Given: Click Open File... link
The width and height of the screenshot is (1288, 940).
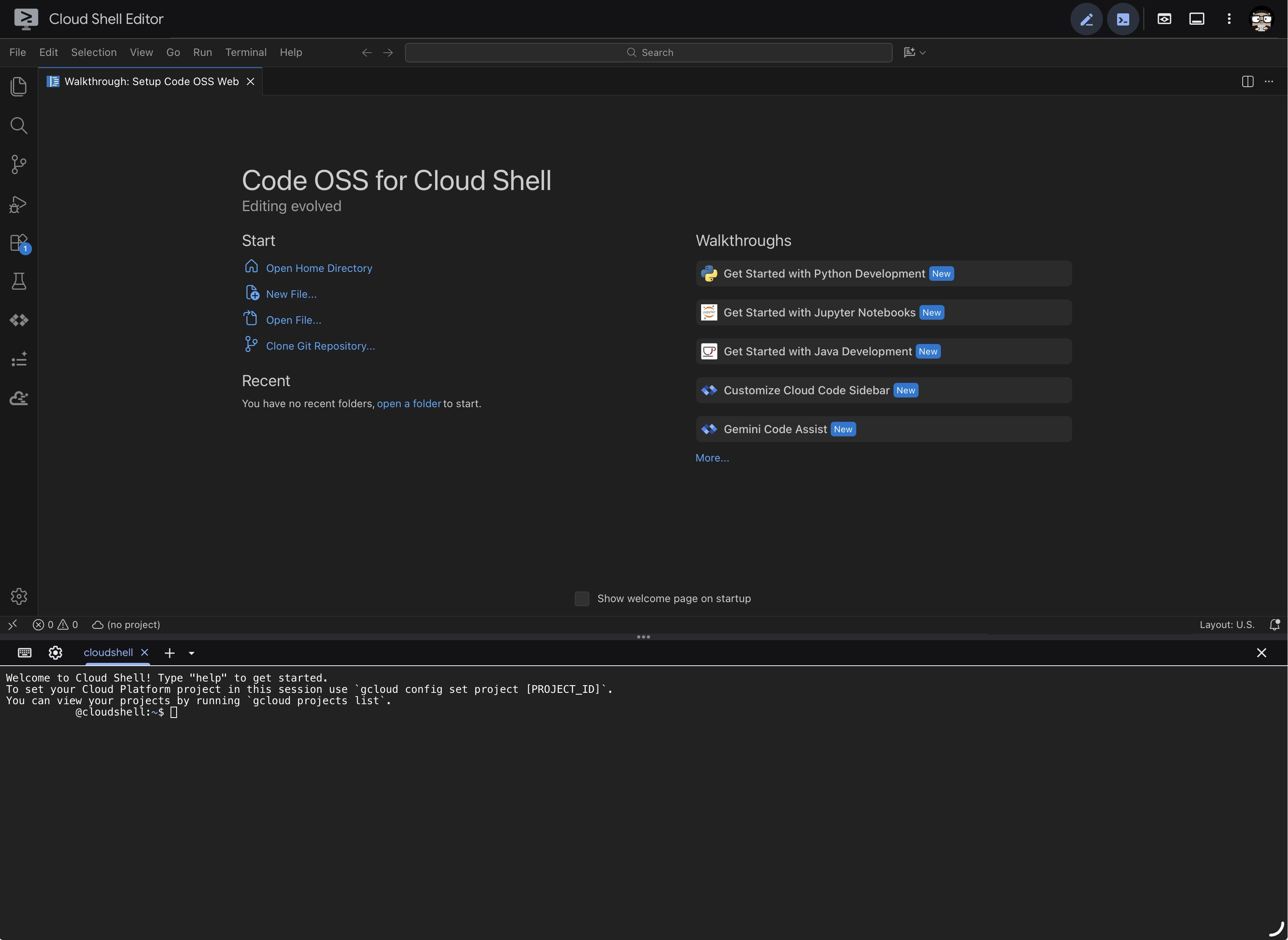Looking at the screenshot, I should pyautogui.click(x=293, y=320).
